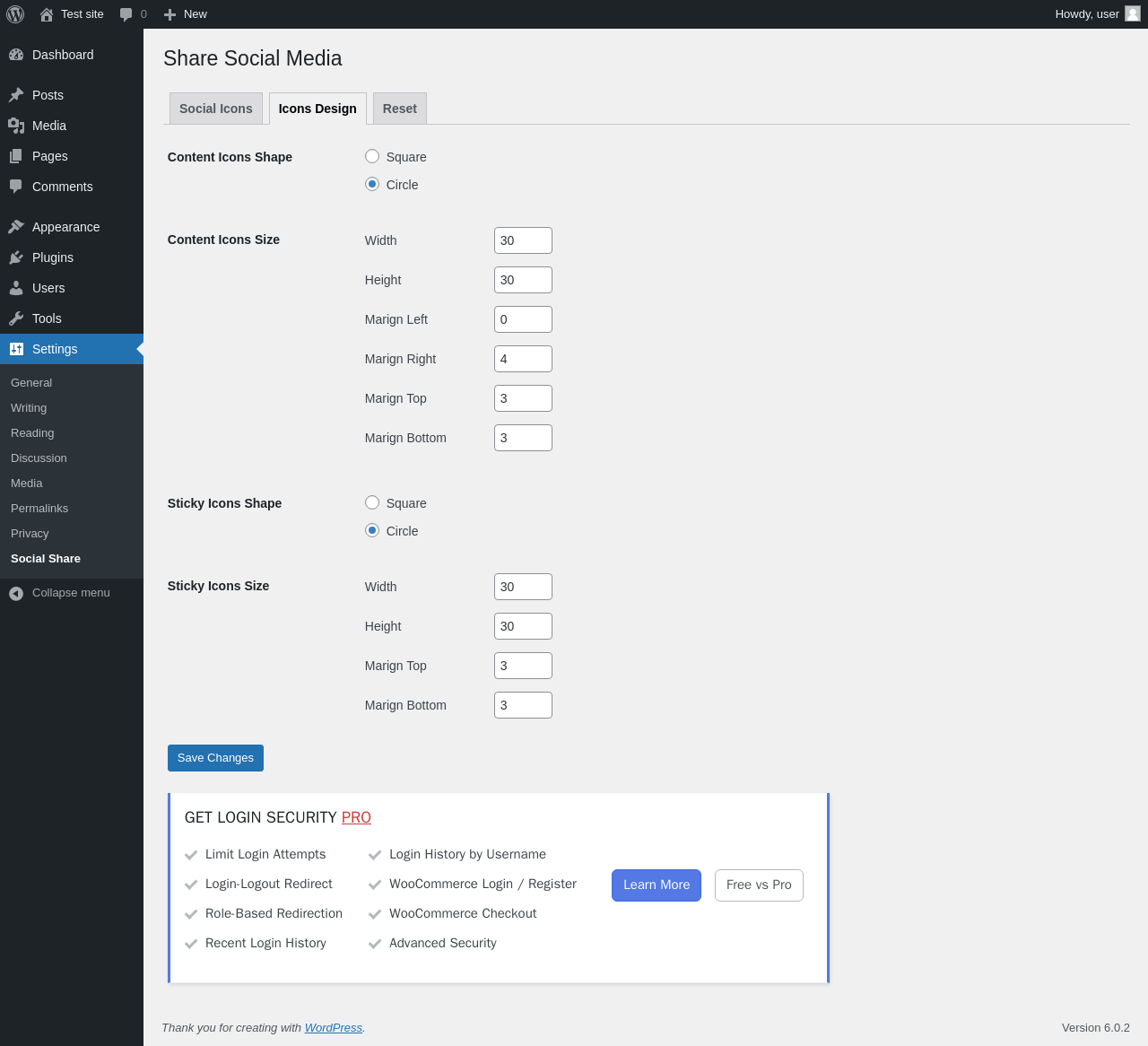Open the WordPress link in footer

point(334,1028)
